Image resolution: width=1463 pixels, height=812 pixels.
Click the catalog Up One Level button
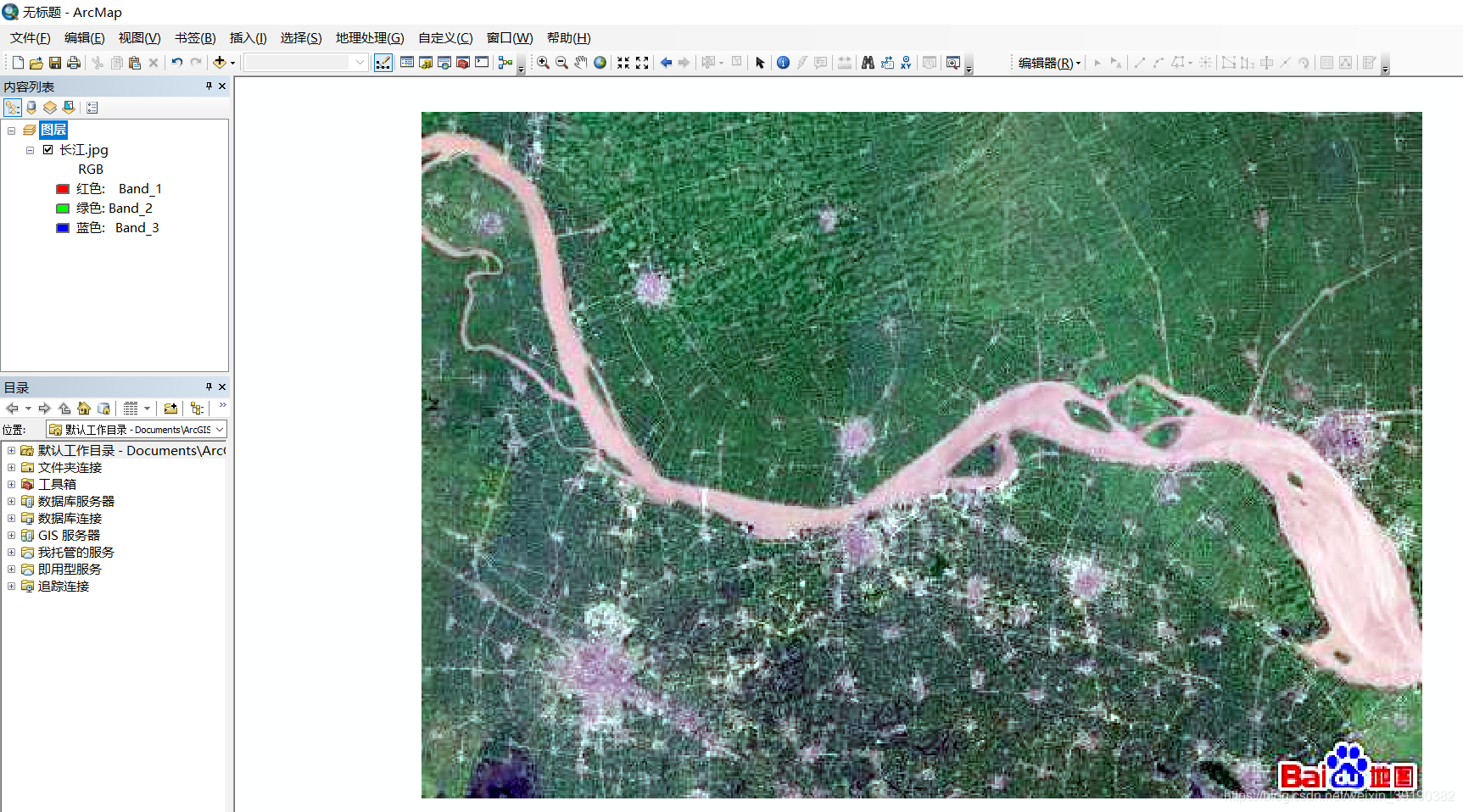pyautogui.click(x=64, y=409)
